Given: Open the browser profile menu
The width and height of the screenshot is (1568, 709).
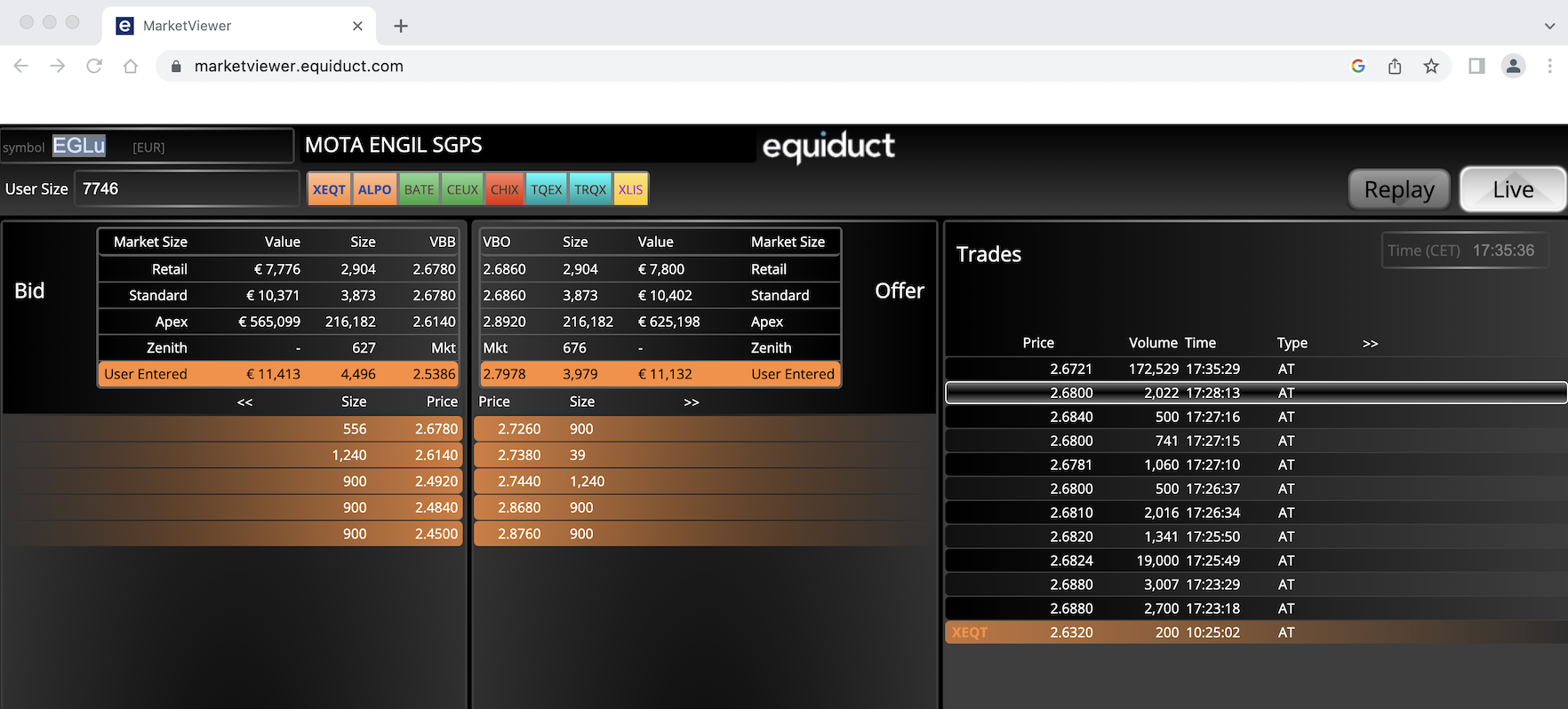Looking at the screenshot, I should click(x=1513, y=66).
